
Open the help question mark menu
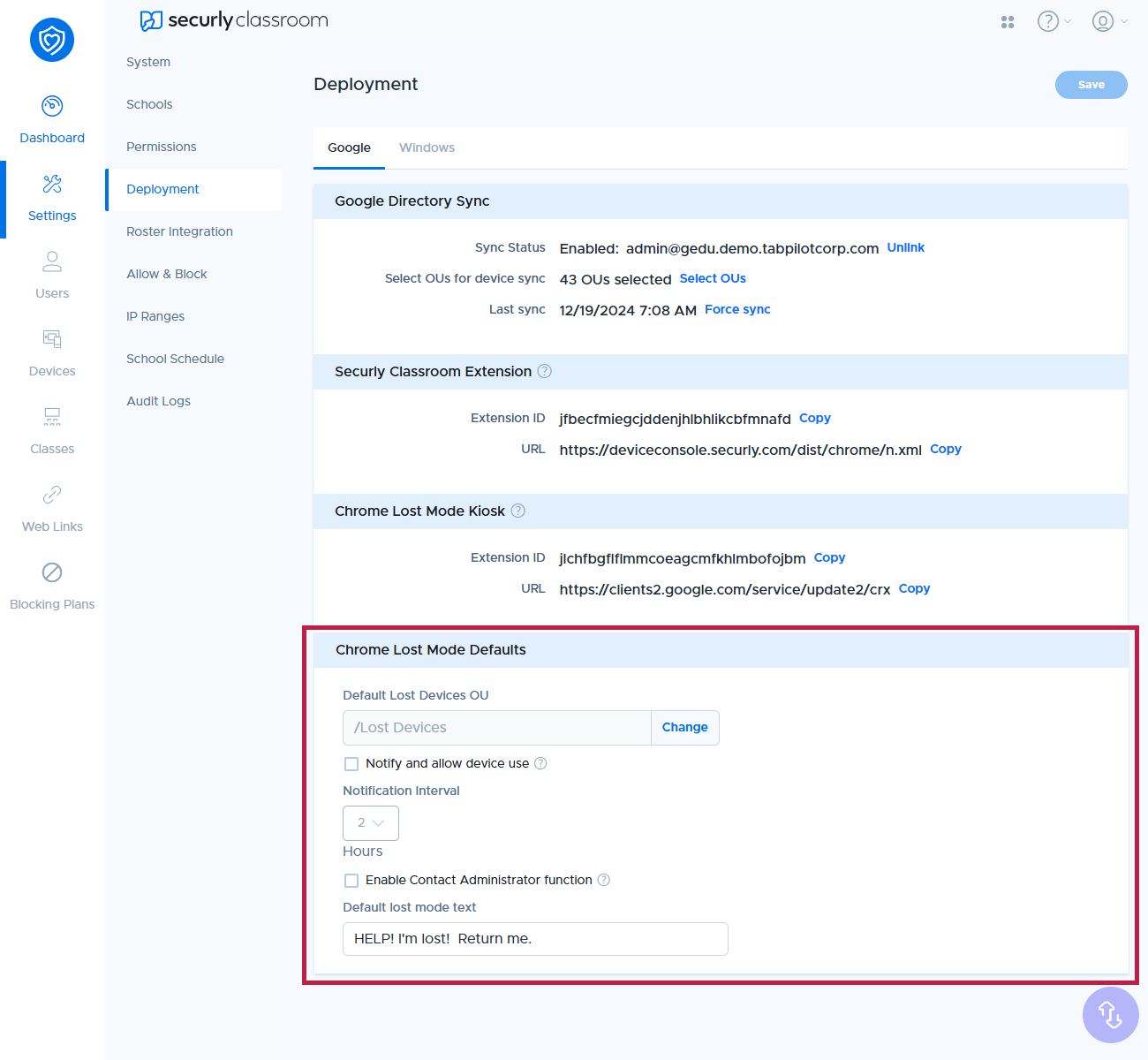(1048, 21)
